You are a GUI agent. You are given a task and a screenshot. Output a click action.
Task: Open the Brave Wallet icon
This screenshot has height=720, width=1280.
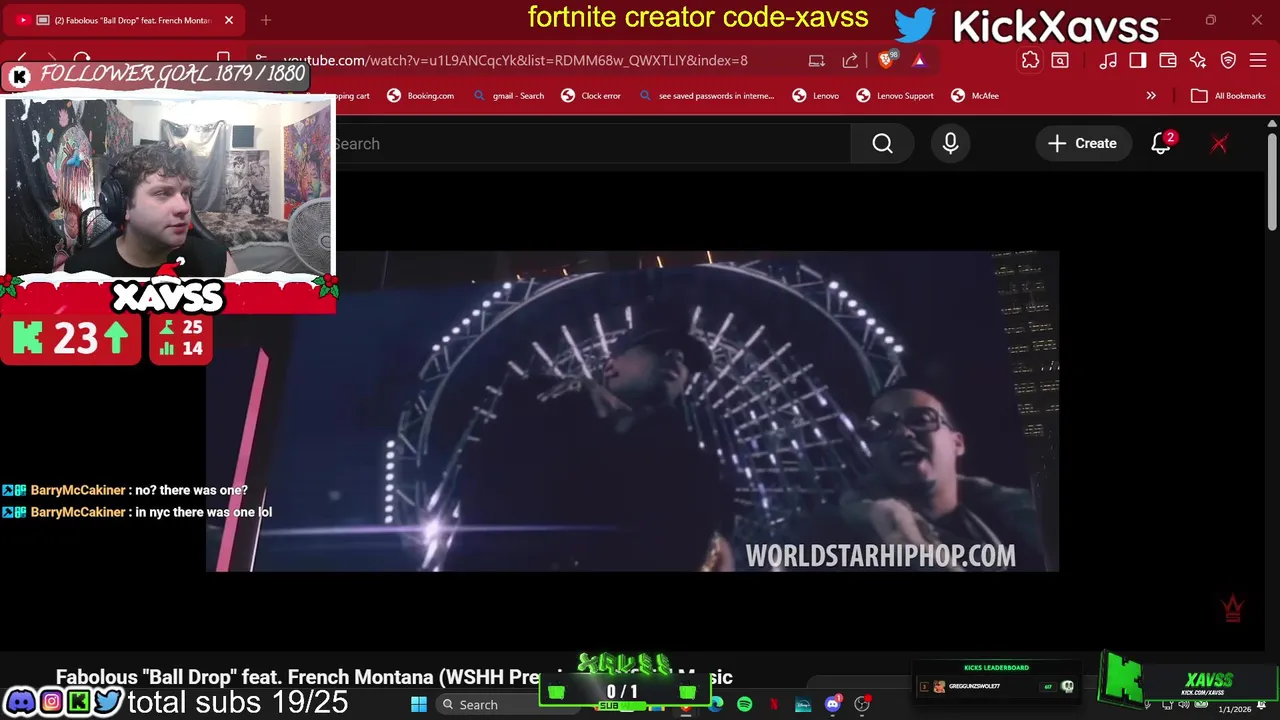[x=1168, y=60]
